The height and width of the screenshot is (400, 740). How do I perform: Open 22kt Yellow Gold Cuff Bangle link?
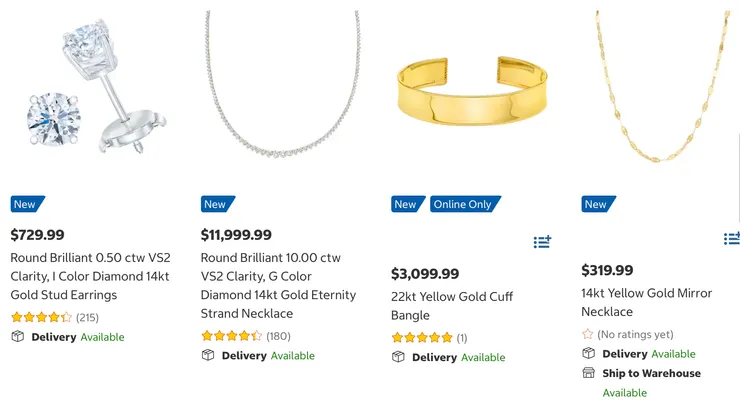tap(452, 306)
